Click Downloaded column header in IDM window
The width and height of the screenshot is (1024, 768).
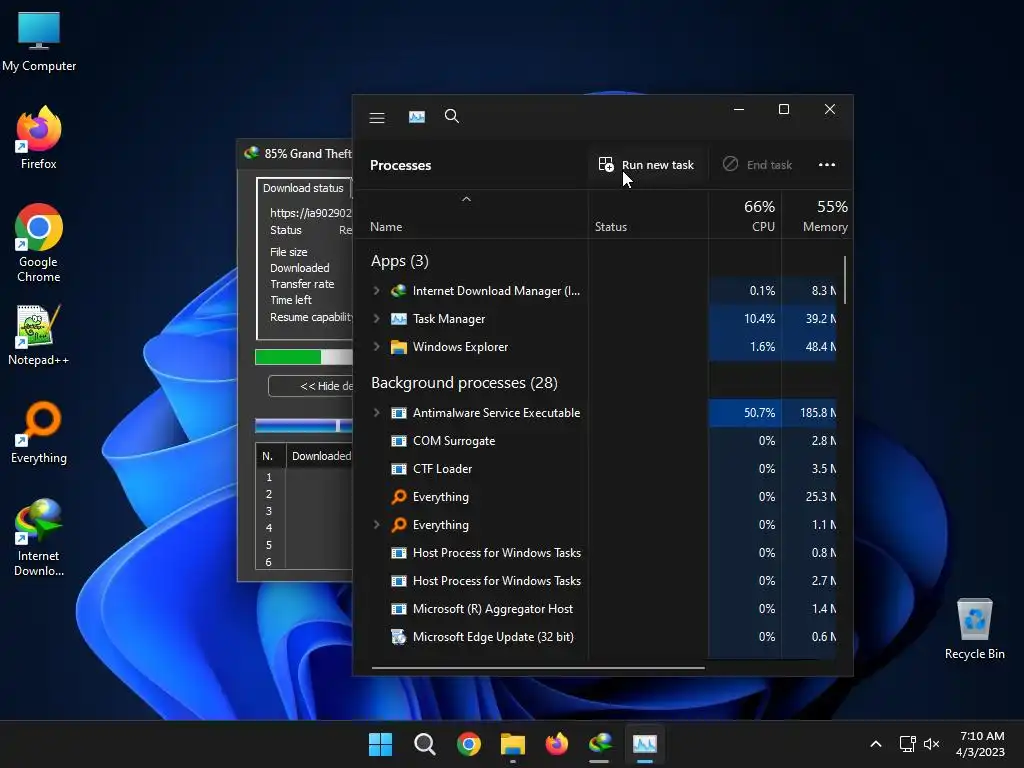pos(320,456)
